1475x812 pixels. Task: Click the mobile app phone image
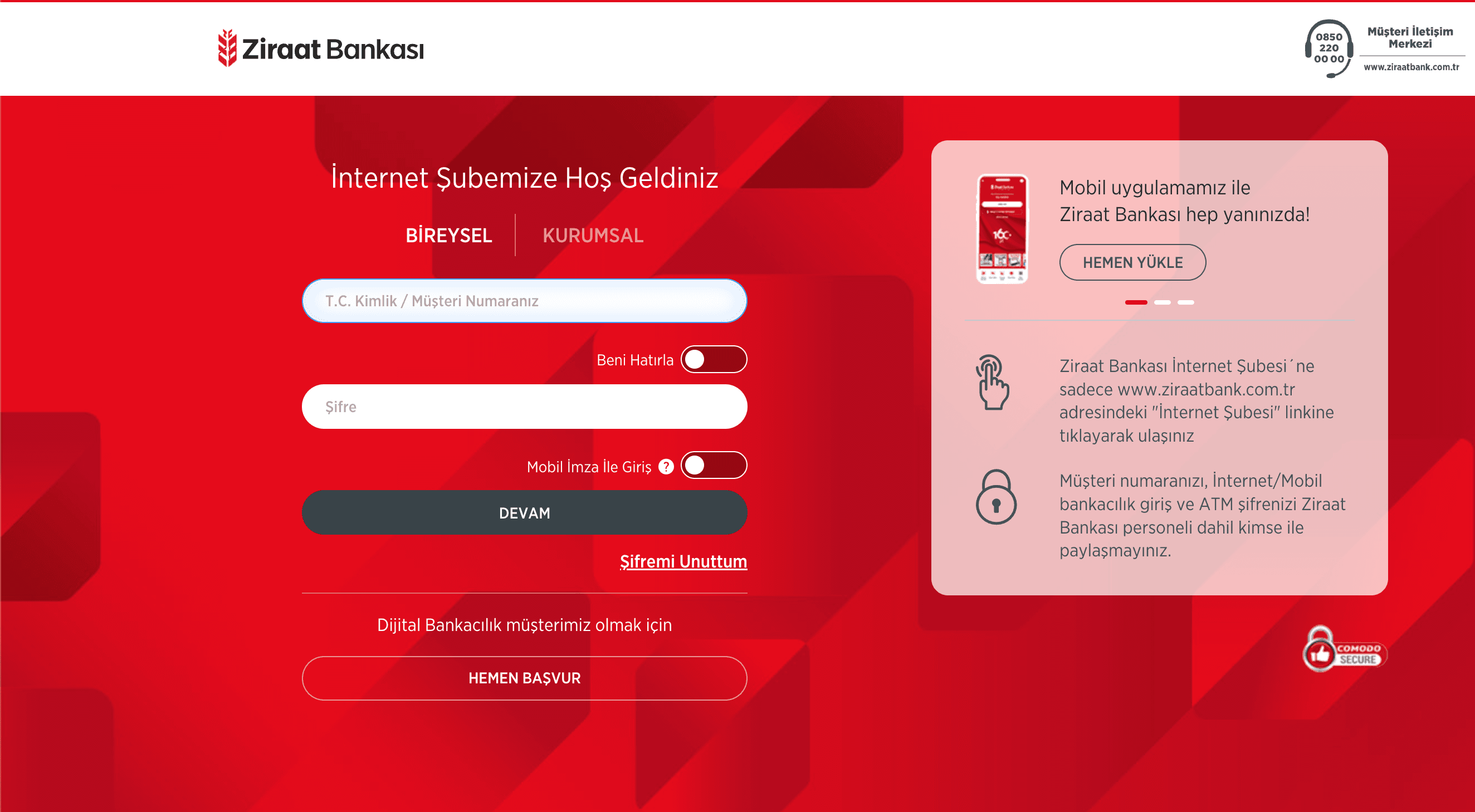pos(1002,228)
